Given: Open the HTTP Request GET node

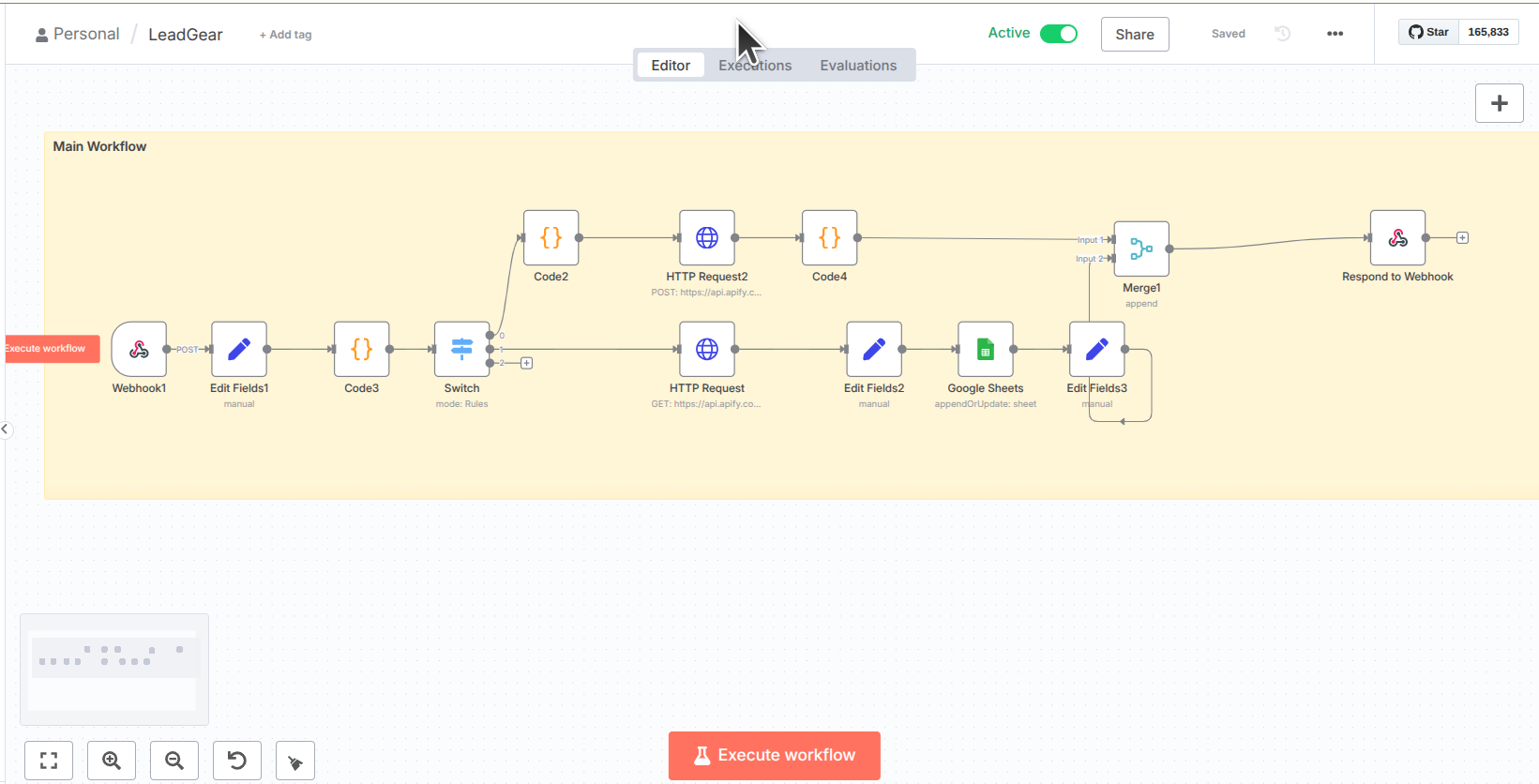Looking at the screenshot, I should (x=707, y=349).
